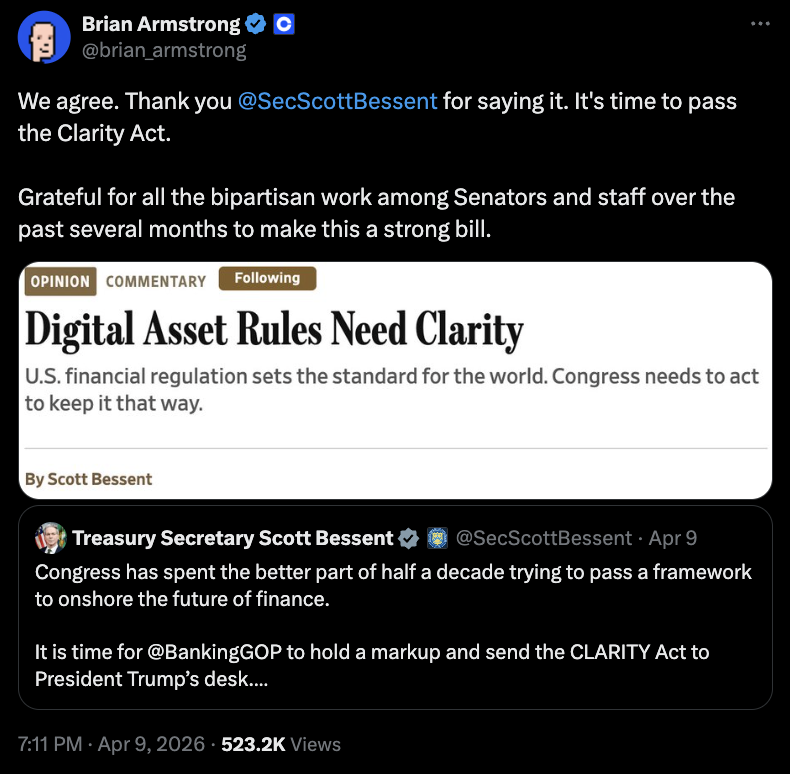The image size is (790, 774).
Task: Click Brian Armstrong's profile avatar
Action: click(41, 36)
